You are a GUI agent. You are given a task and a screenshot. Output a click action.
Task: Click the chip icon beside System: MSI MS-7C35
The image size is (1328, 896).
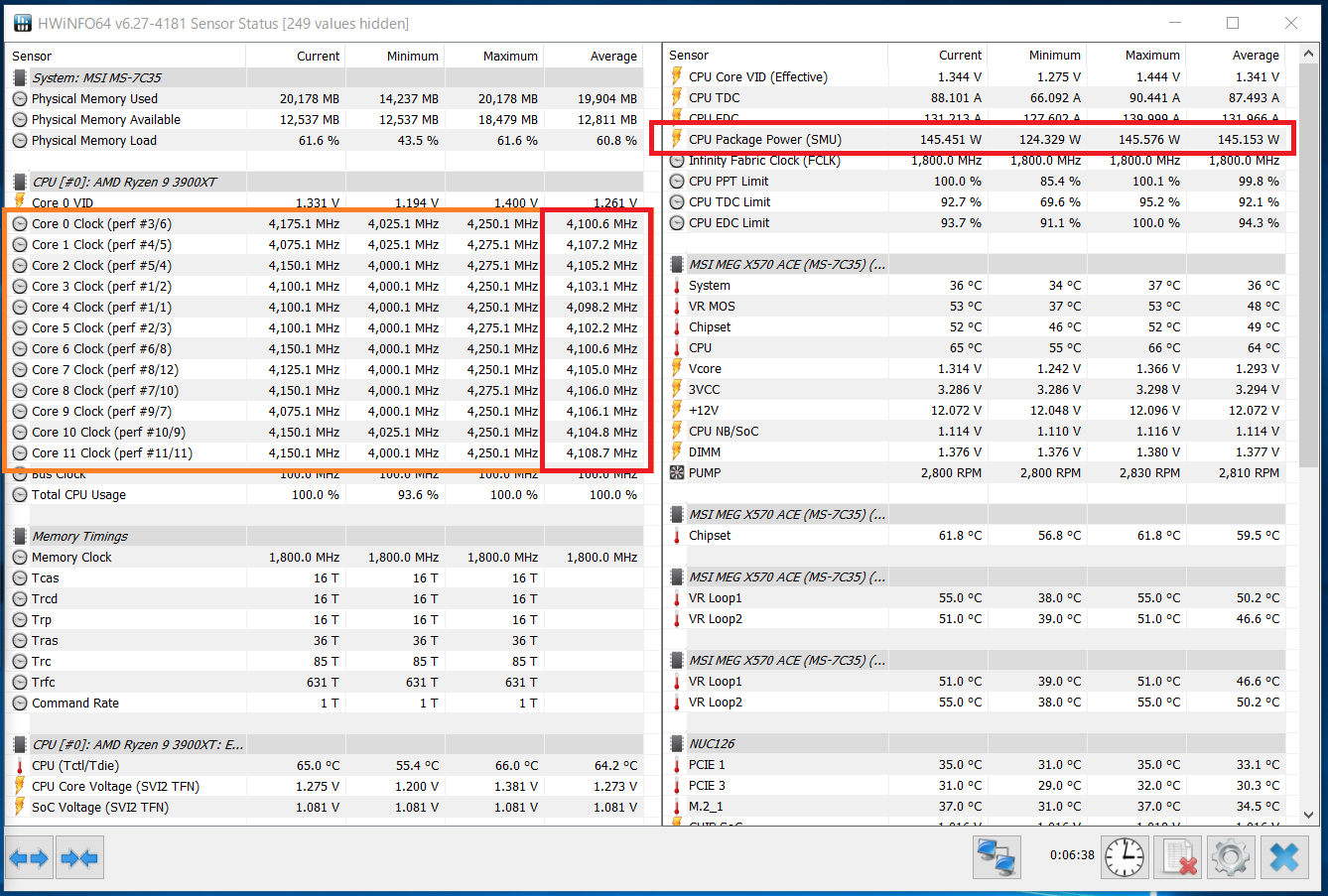click(x=20, y=77)
